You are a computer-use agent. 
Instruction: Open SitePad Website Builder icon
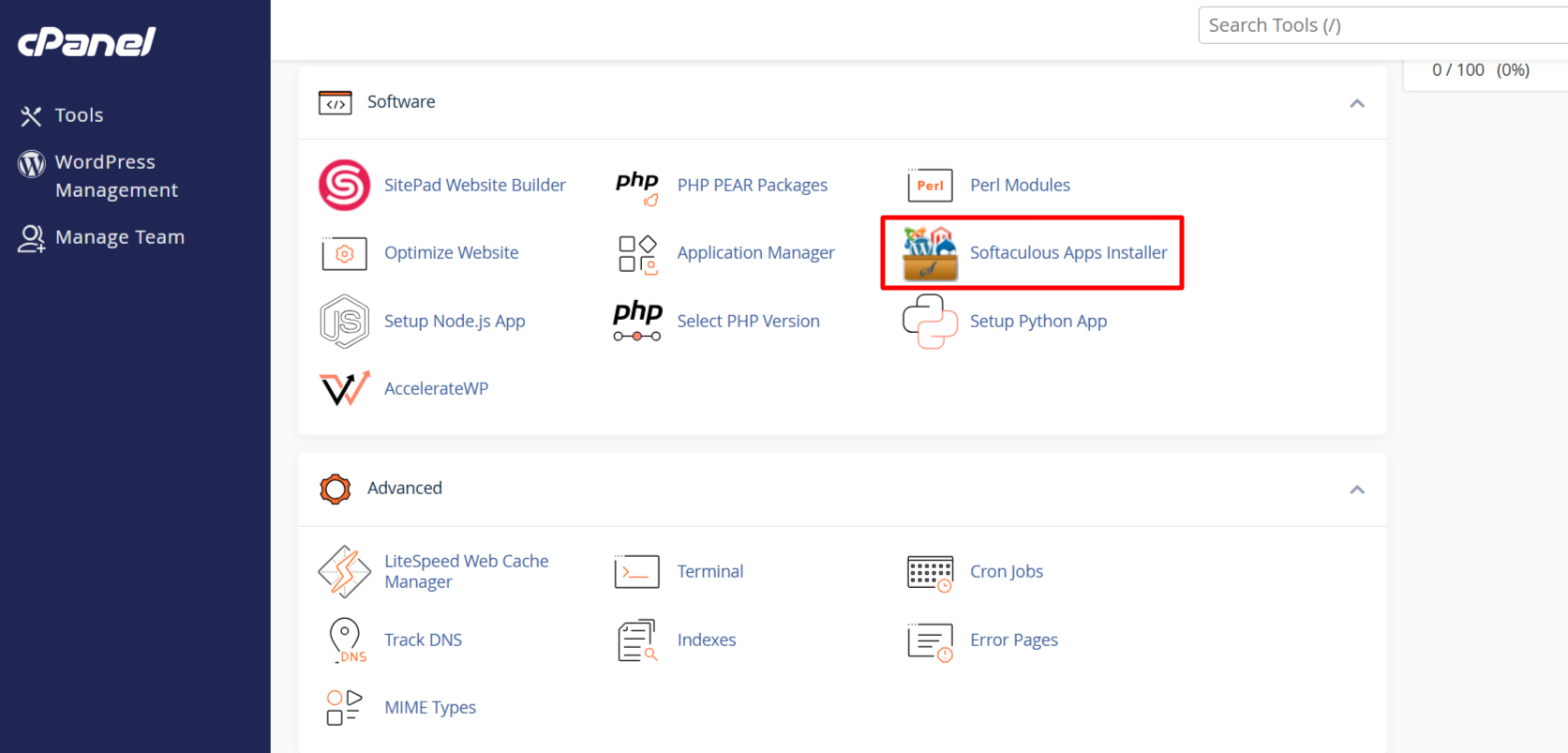pos(345,185)
